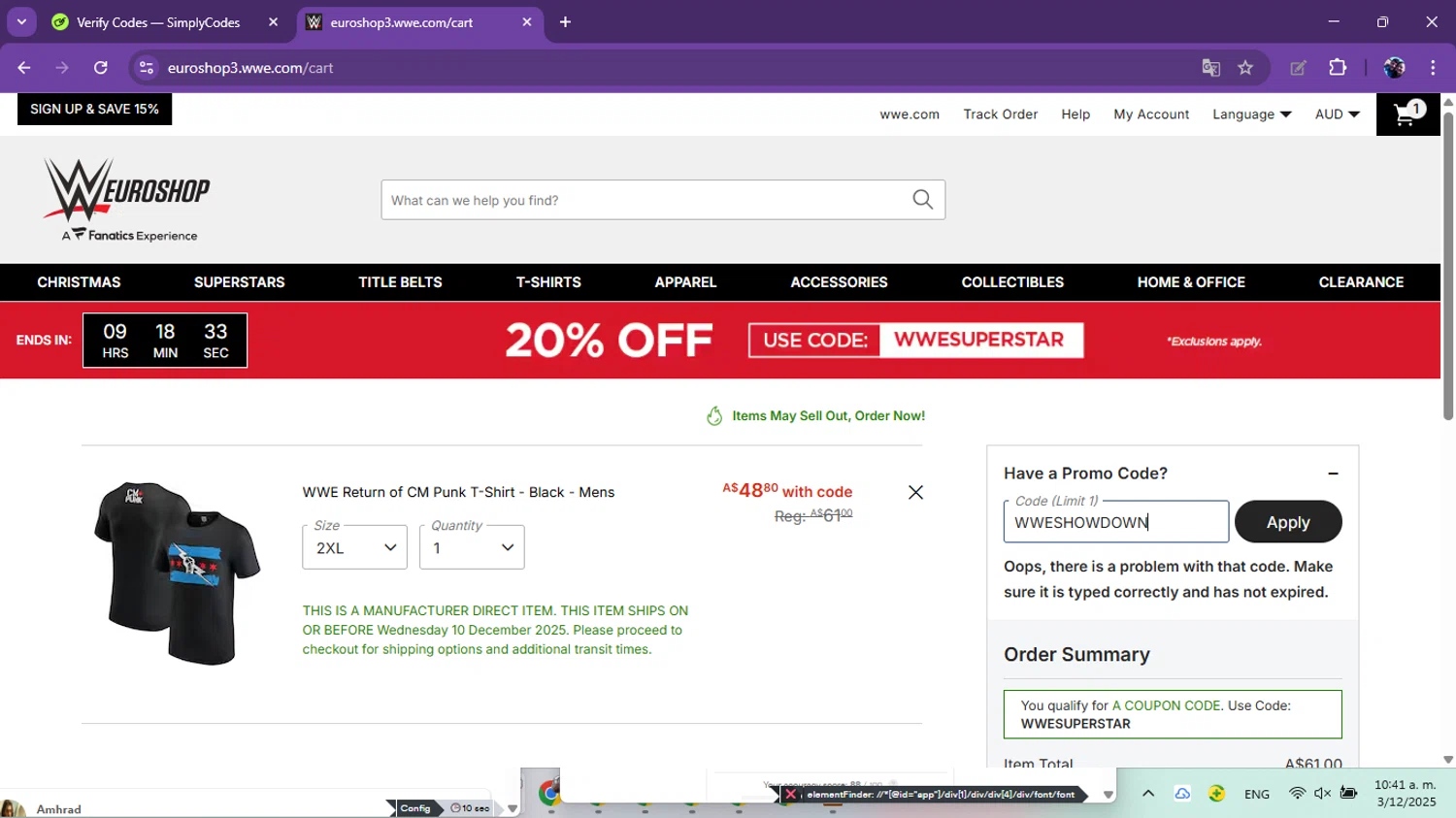1456x818 pixels.
Task: Click the A COUPON CODE link
Action: [x=1166, y=705]
